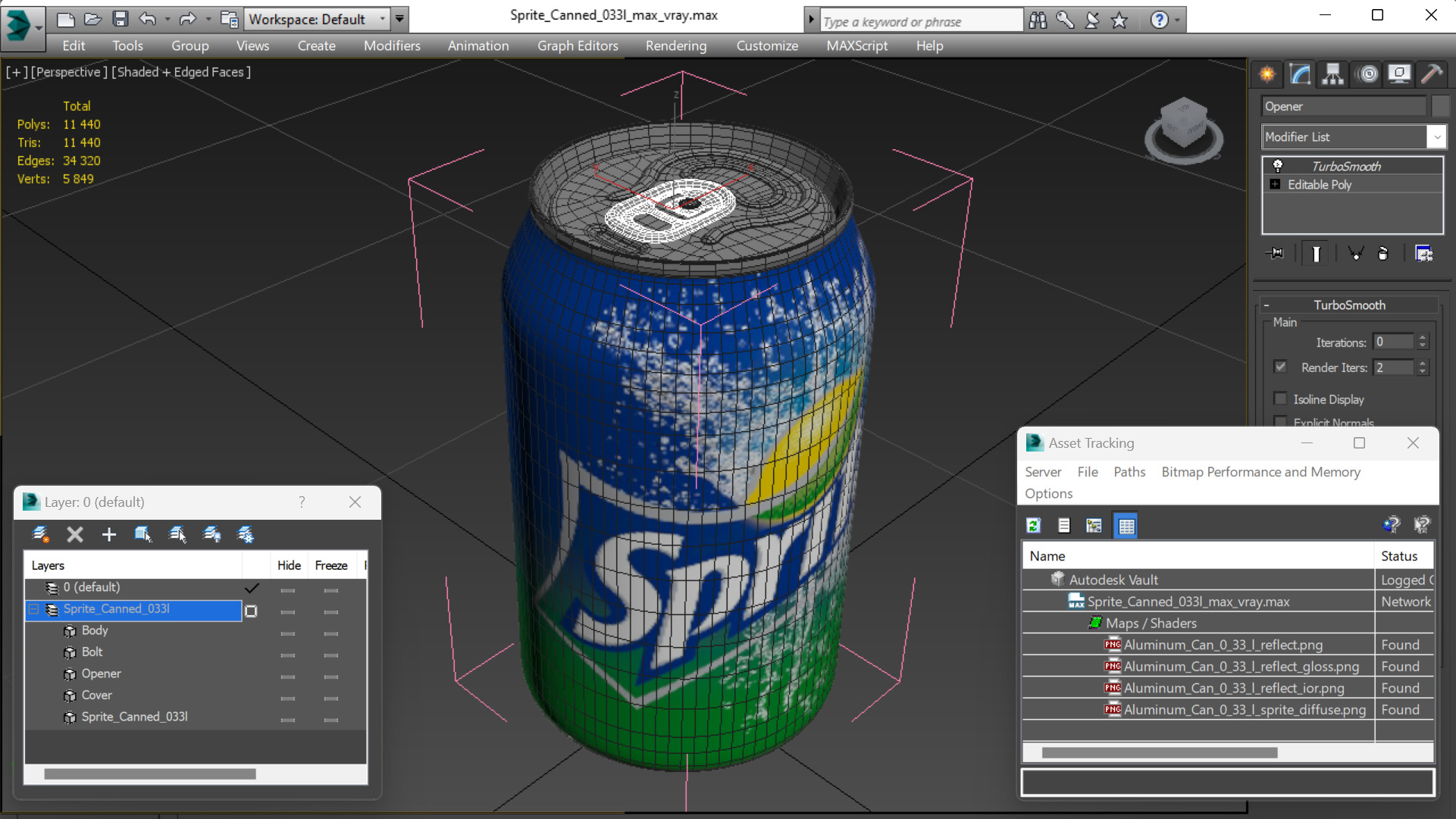The width and height of the screenshot is (1456, 819).
Task: Set 0 (default) as current layer checkmark
Action: click(252, 588)
